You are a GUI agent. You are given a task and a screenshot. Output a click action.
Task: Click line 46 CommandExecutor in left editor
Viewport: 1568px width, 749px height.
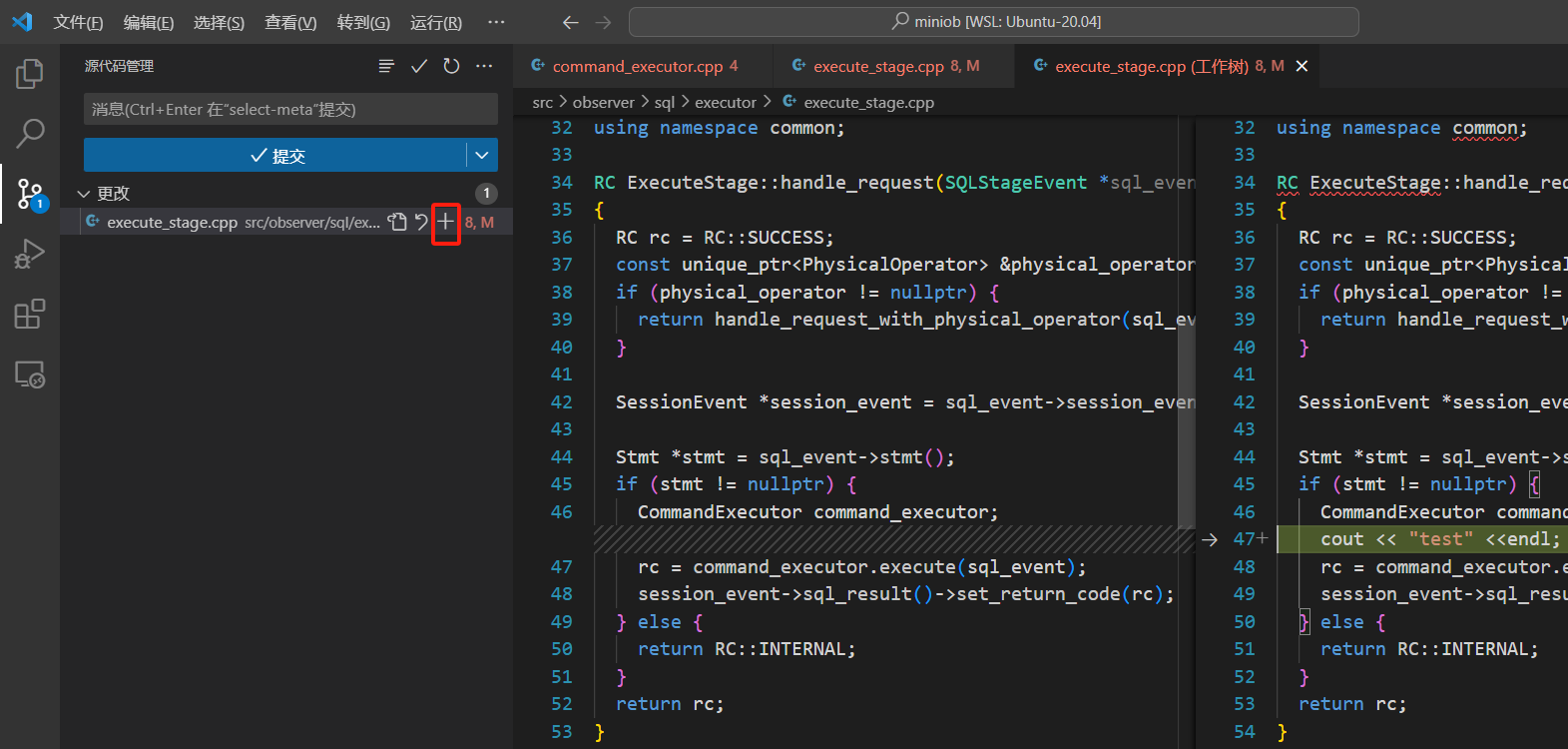[818, 512]
